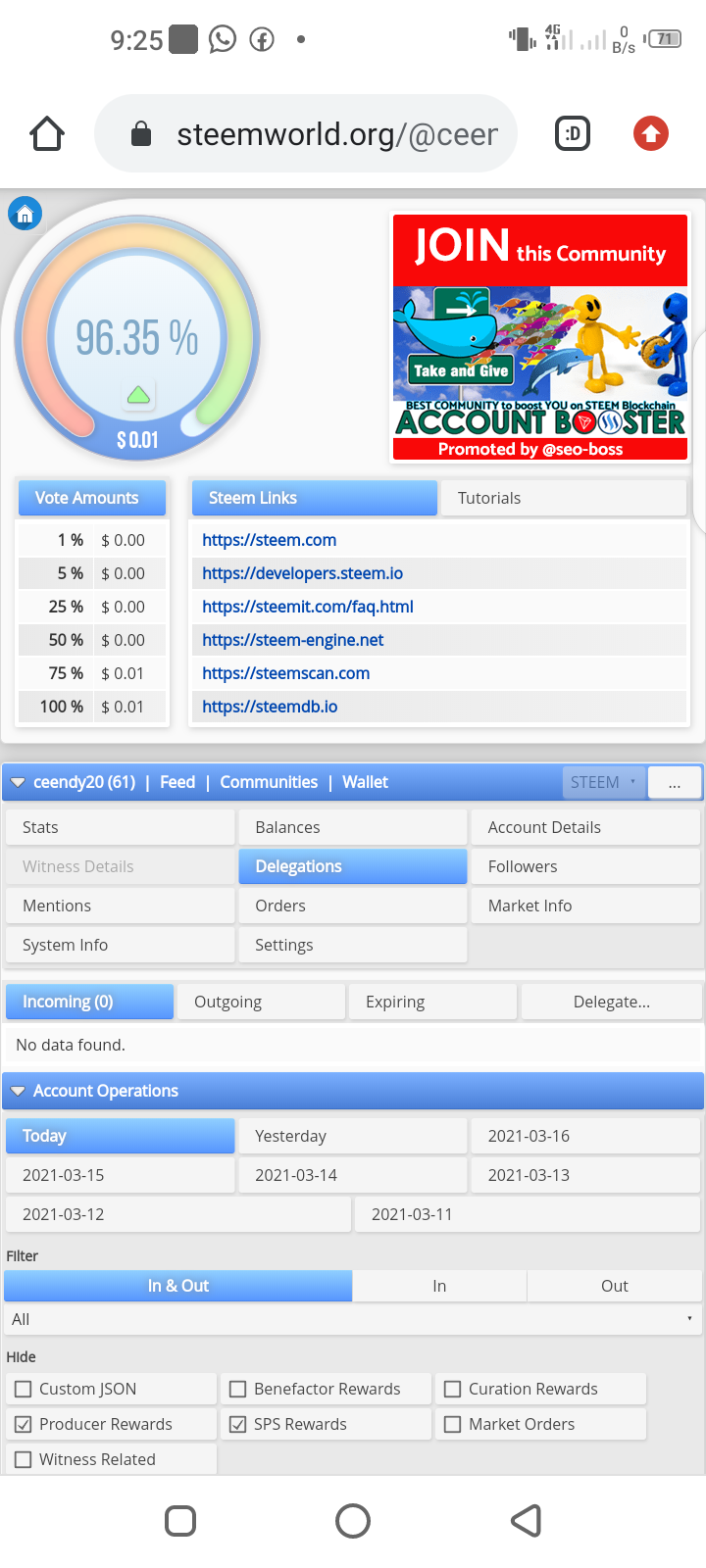The image size is (706, 1568).
Task: Uncheck Producer Rewards checkbox
Action: 24,1424
